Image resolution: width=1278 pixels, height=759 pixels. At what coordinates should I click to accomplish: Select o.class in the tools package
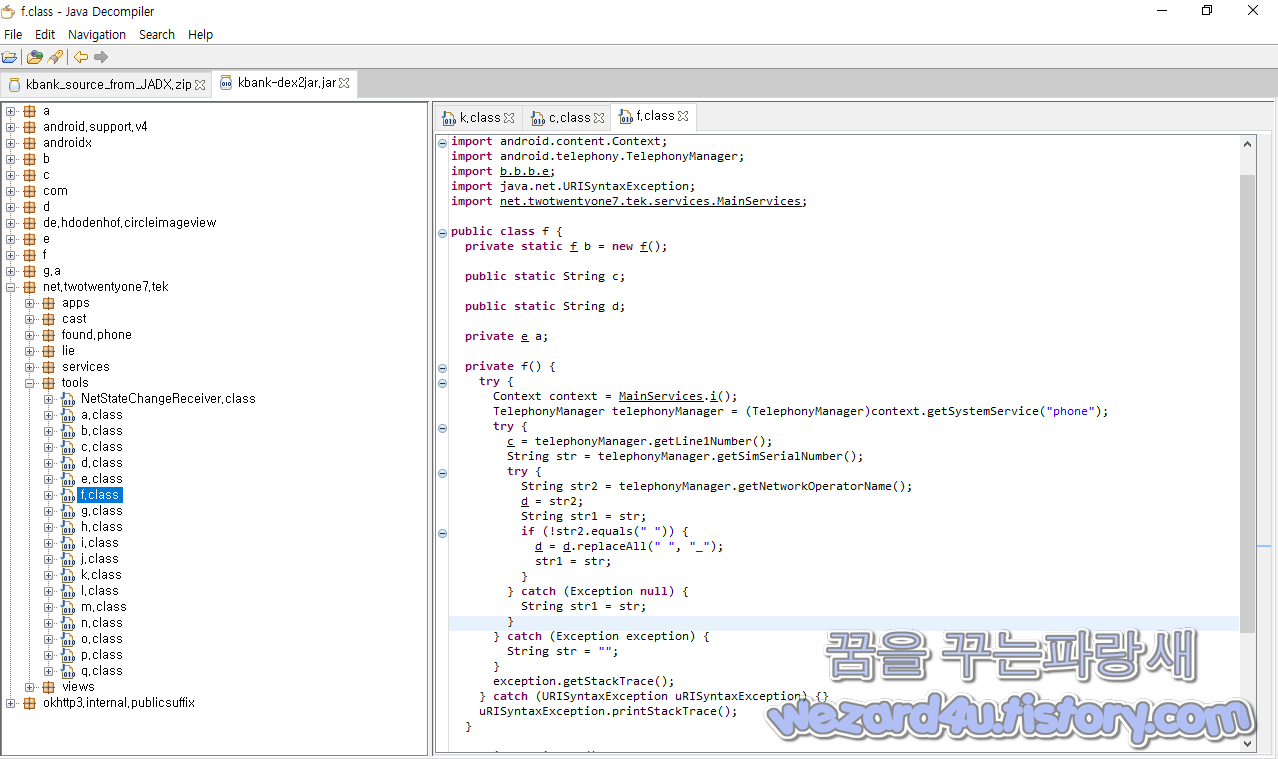click(x=102, y=639)
